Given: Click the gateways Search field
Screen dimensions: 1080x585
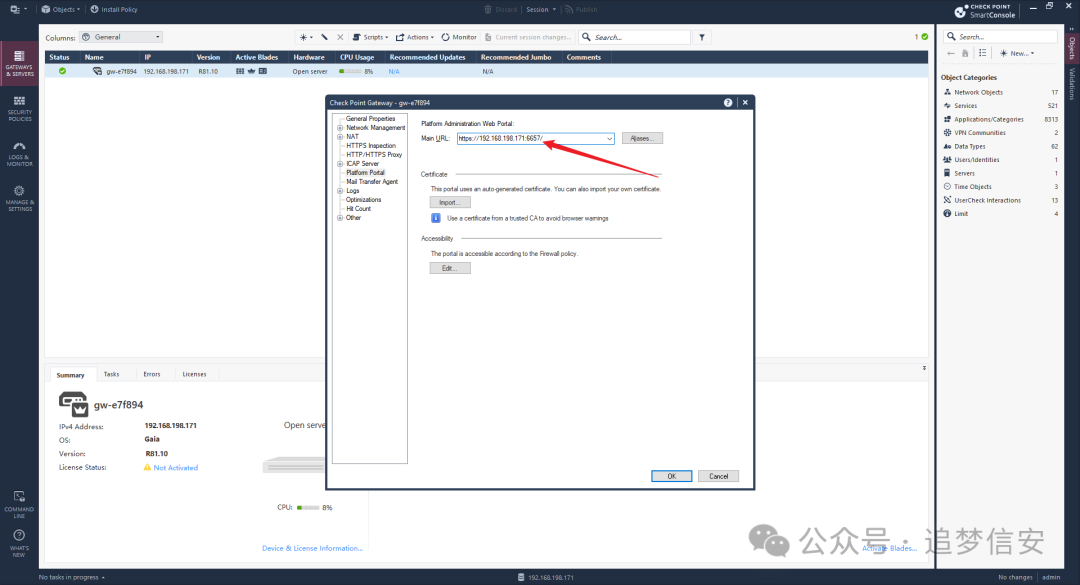Looking at the screenshot, I should [634, 37].
